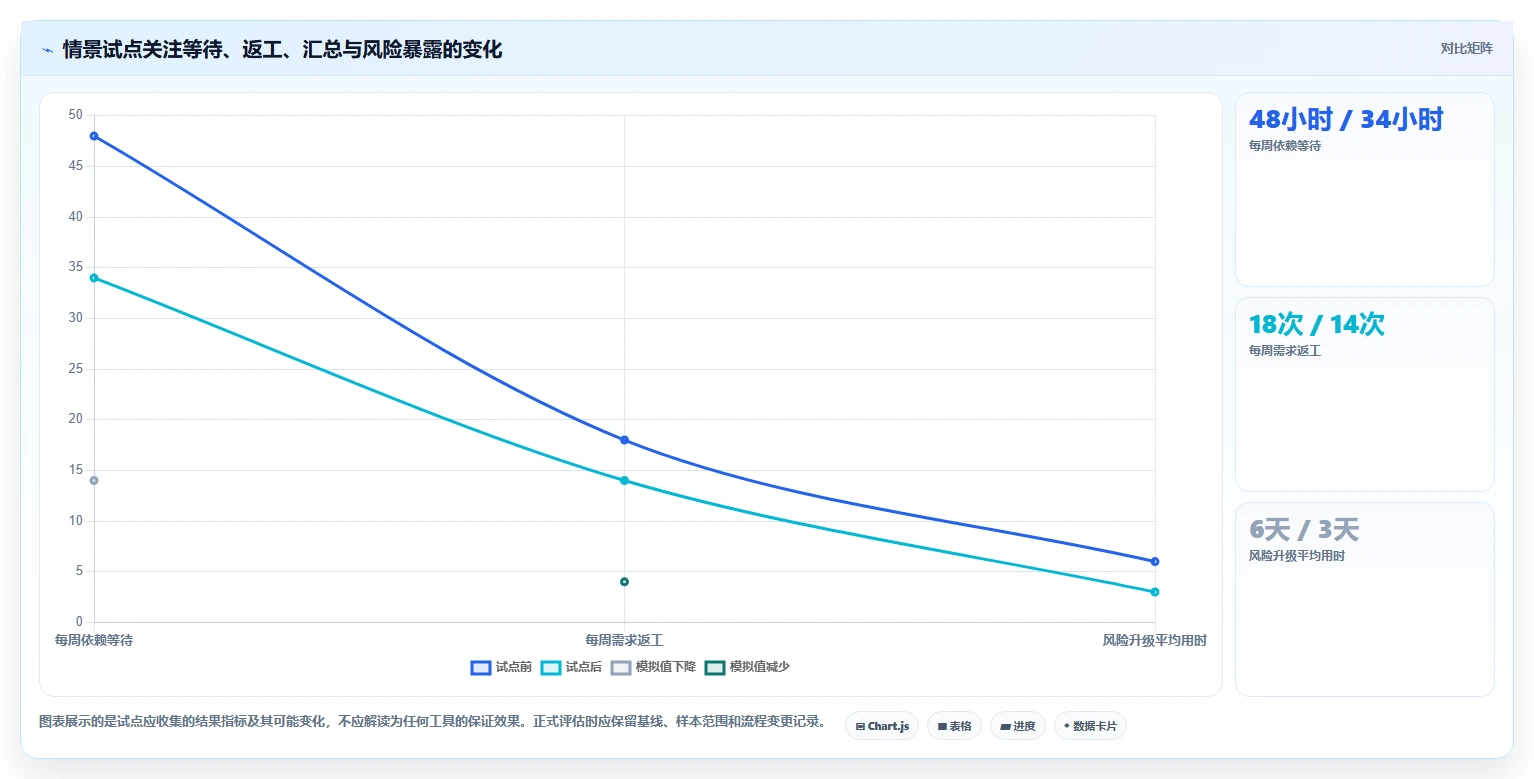Select the 数据卡片 tag chip

click(1090, 726)
